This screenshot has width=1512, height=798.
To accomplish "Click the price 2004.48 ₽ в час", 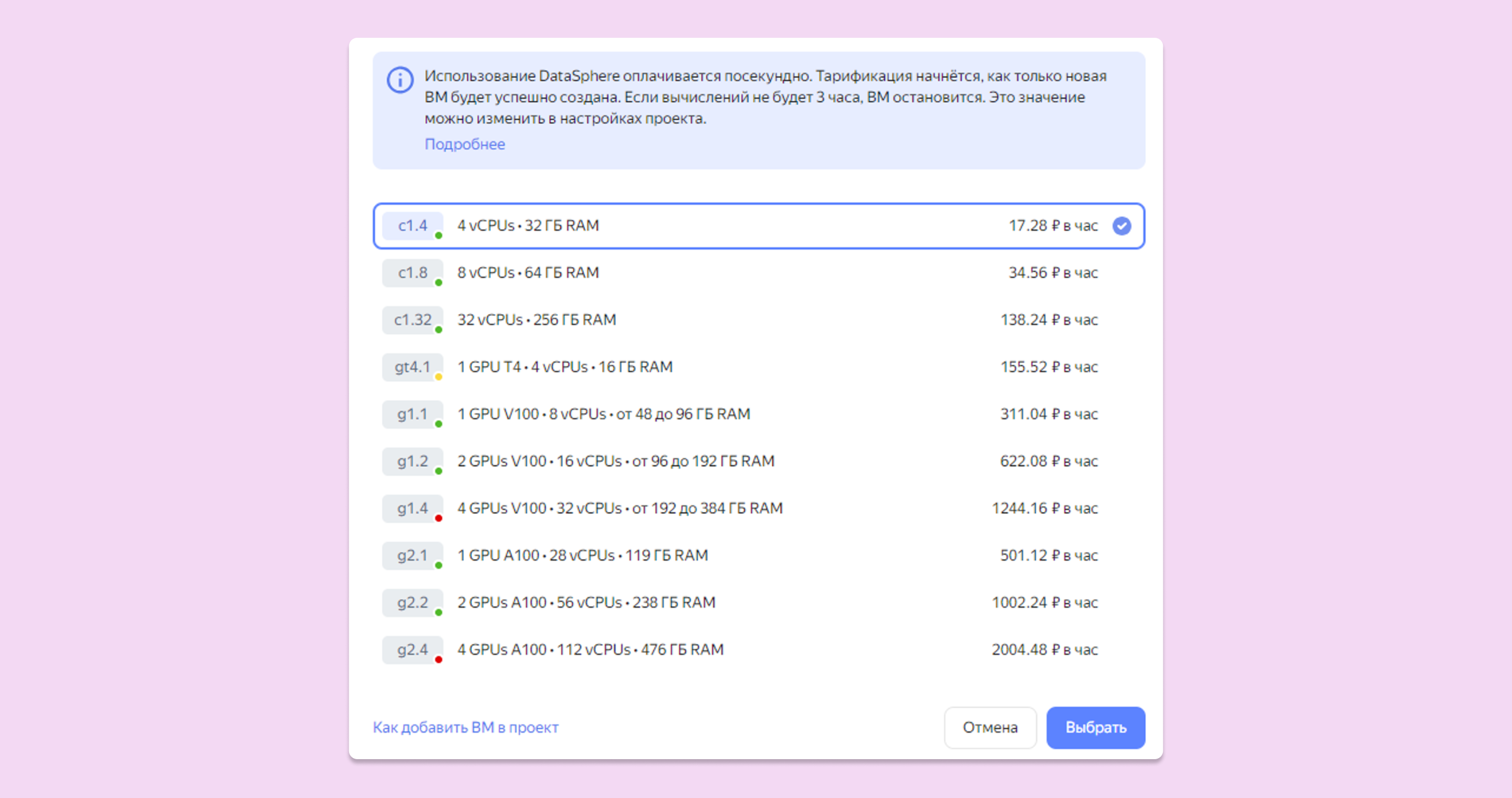I will pos(1045,649).
